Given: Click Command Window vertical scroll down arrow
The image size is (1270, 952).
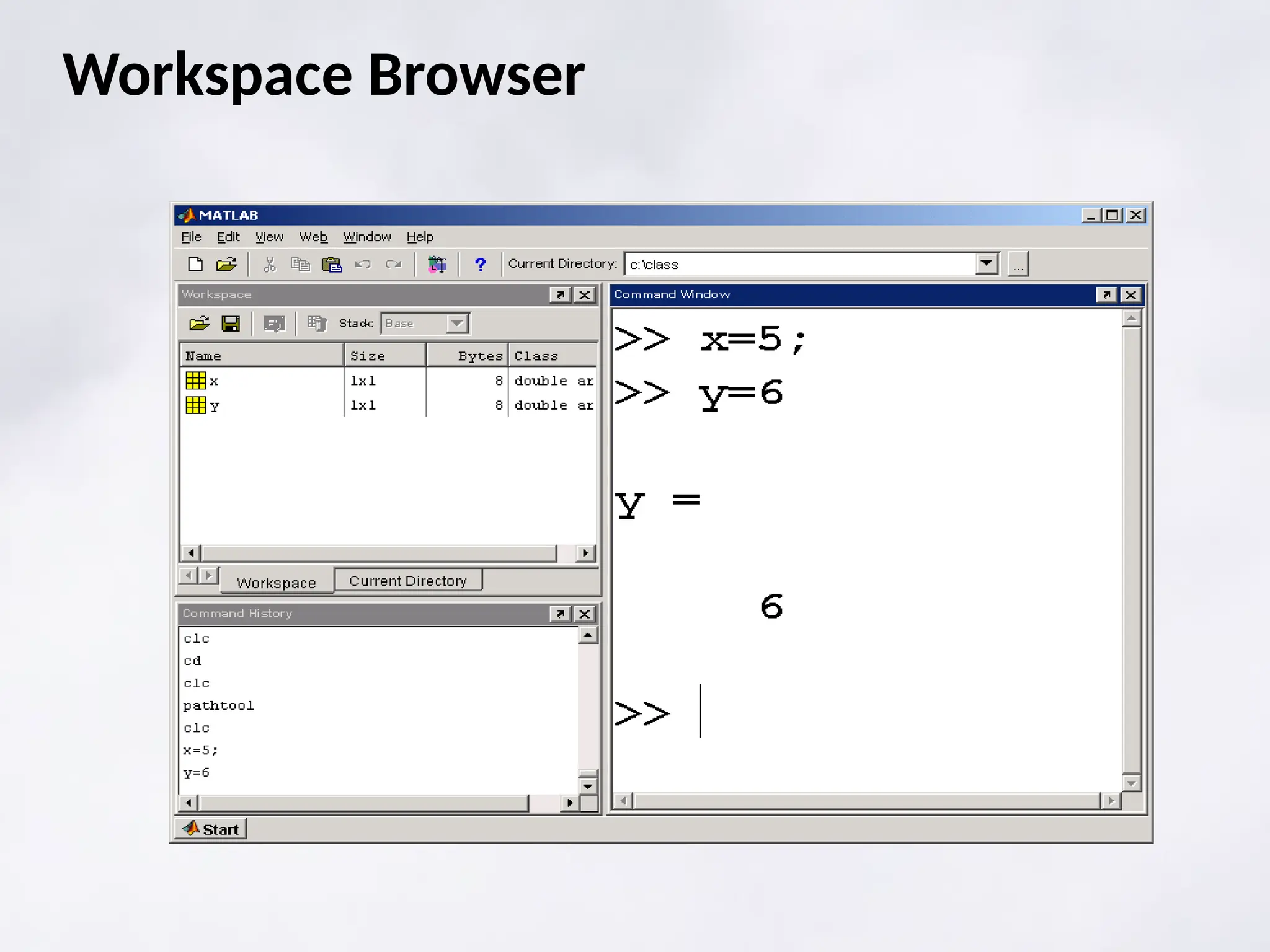Looking at the screenshot, I should coord(1132,783).
